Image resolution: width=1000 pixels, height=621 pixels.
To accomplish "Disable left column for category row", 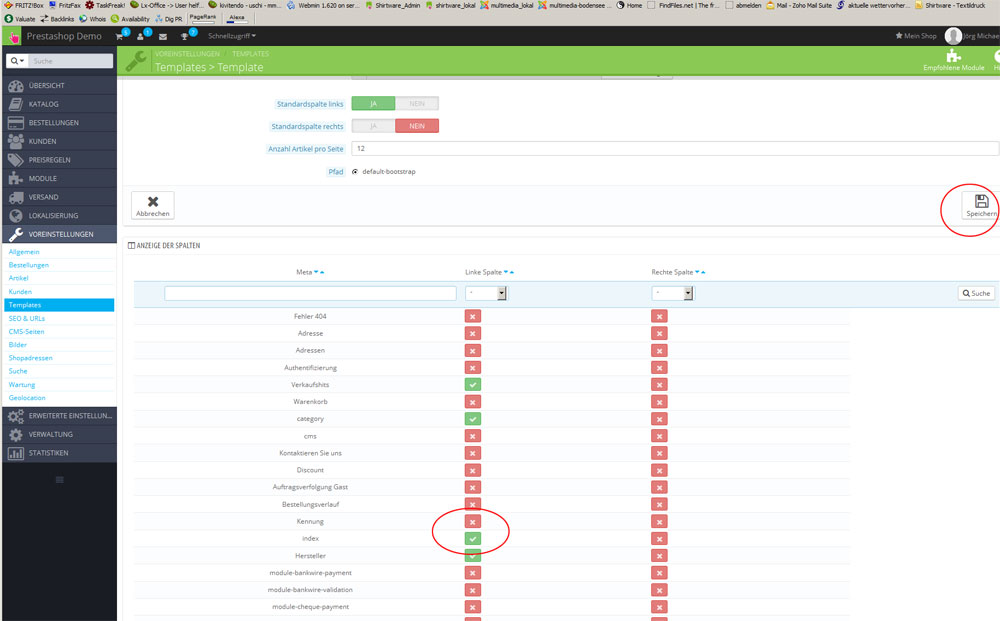I will click(473, 419).
